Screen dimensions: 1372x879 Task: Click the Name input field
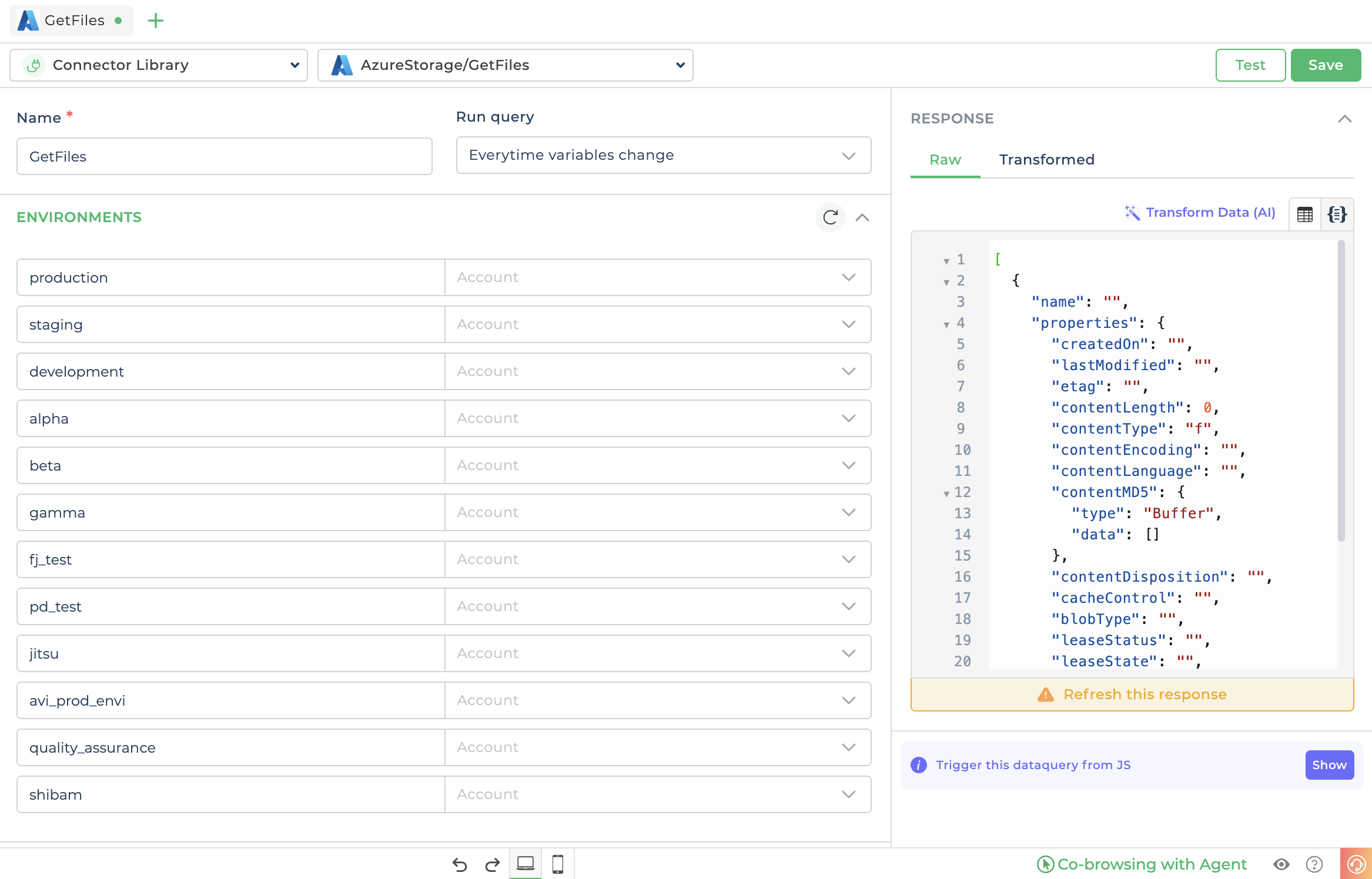(225, 156)
